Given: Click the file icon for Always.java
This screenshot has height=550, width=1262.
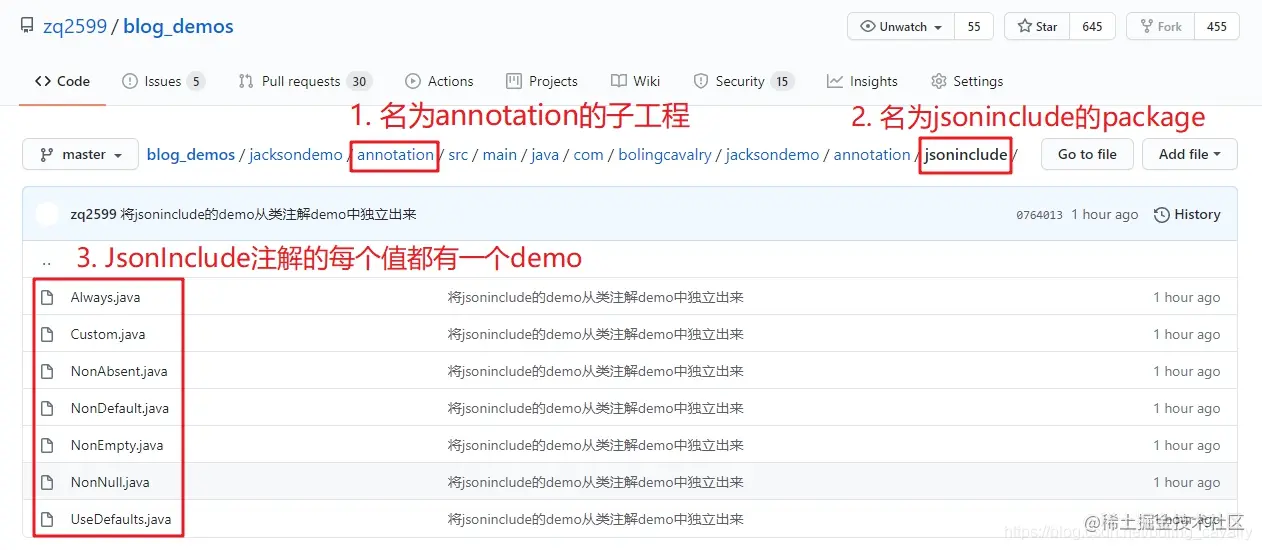Looking at the screenshot, I should pos(46,297).
